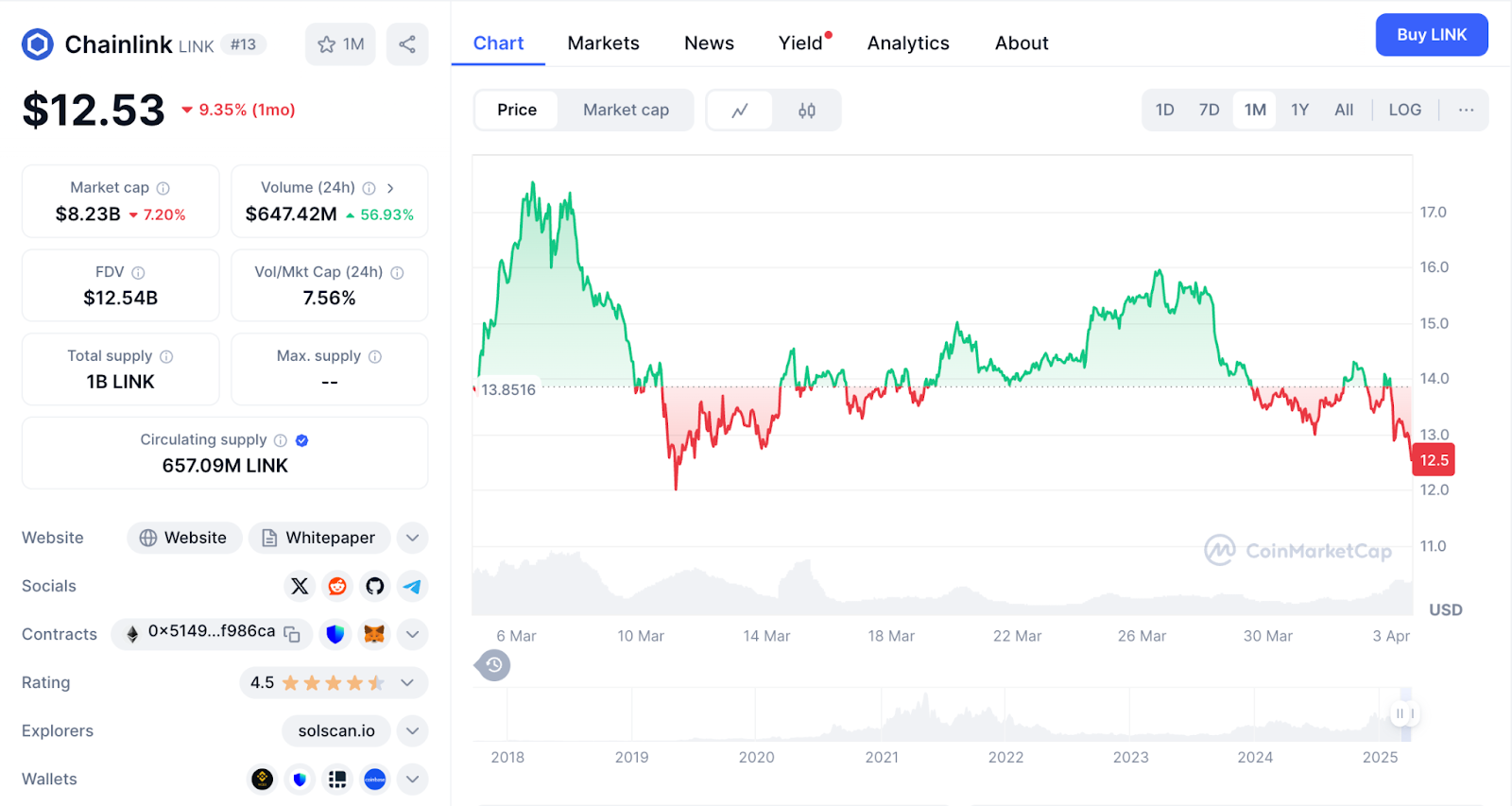Click the chart history clock icon
Image resolution: width=1512 pixels, height=806 pixels.
pyautogui.click(x=493, y=665)
